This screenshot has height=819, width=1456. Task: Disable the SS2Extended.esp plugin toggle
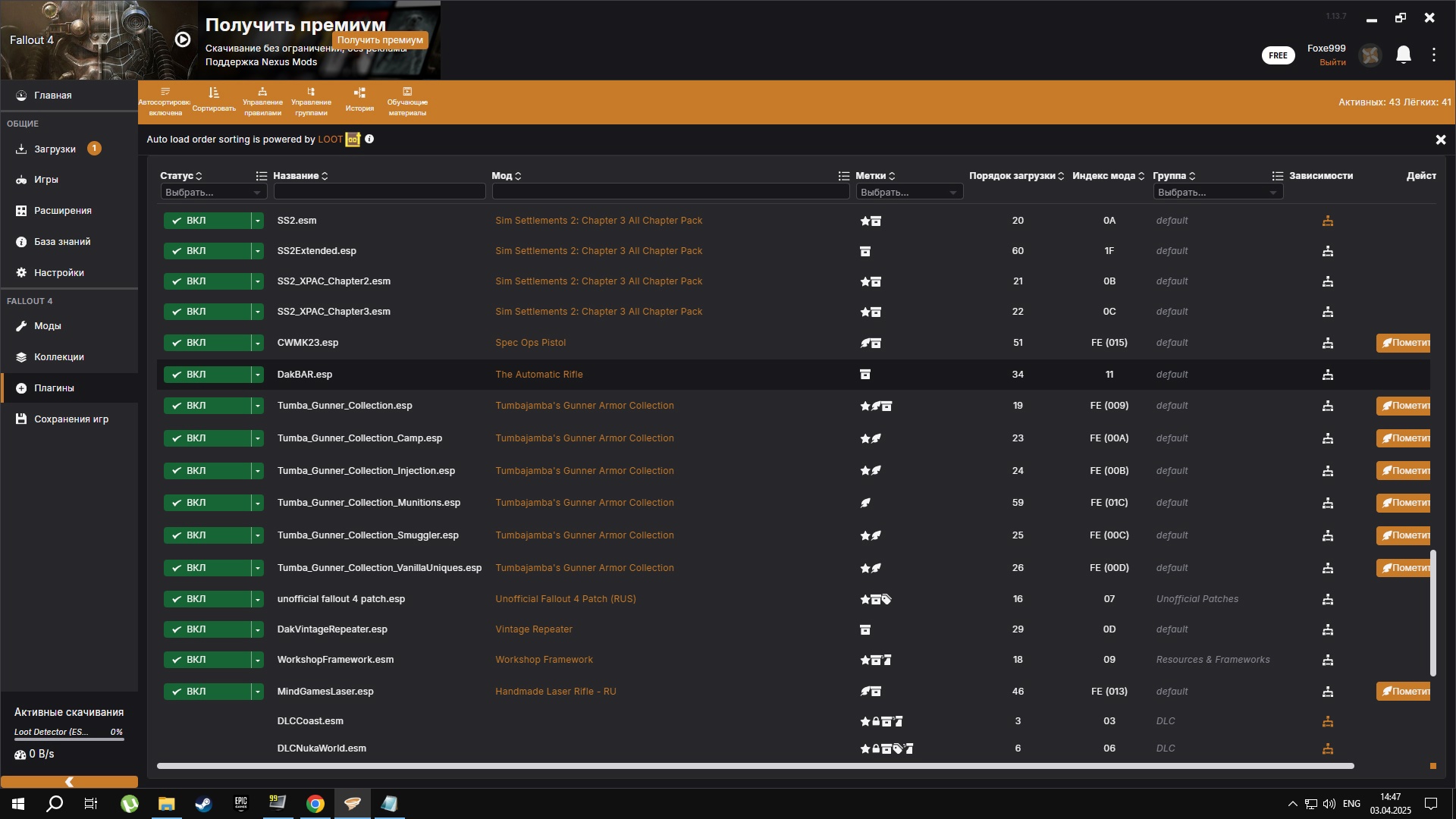206,251
